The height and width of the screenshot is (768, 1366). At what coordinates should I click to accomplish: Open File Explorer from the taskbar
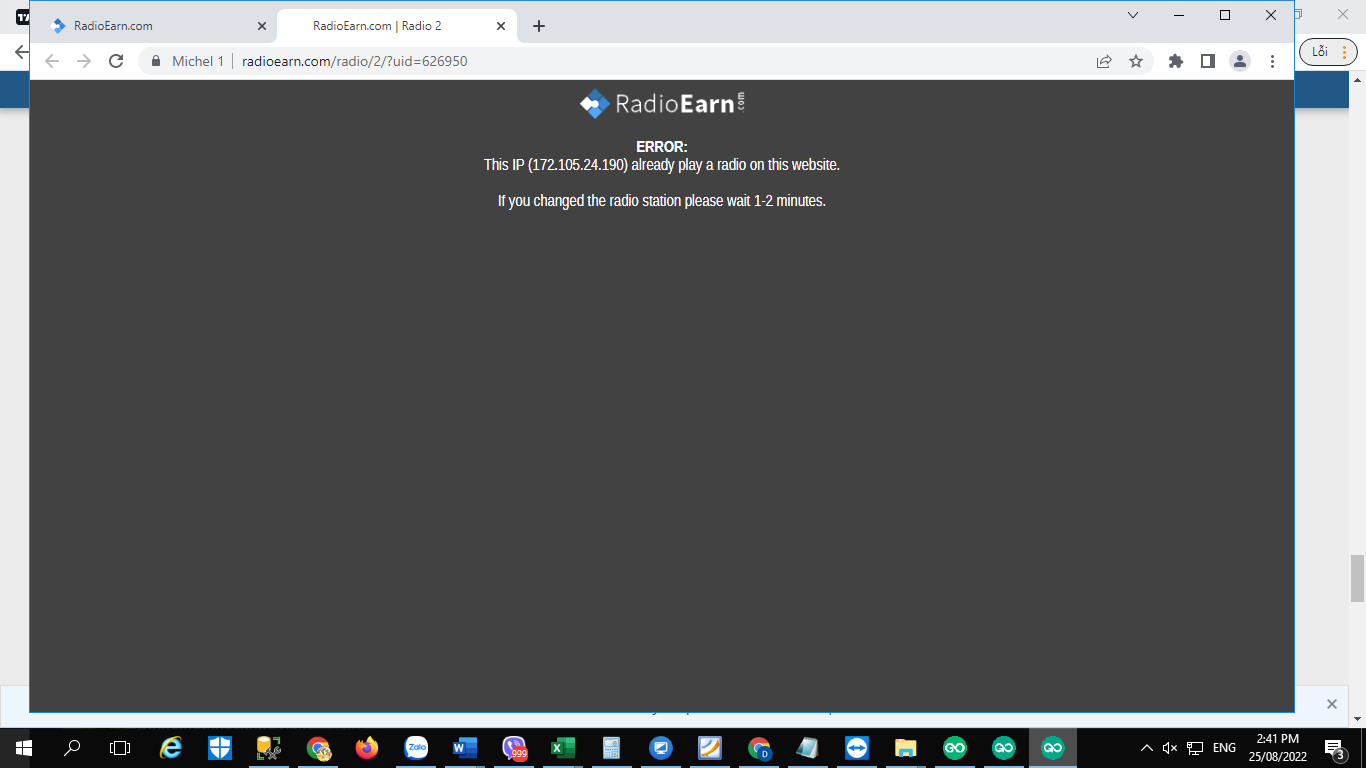tap(906, 748)
